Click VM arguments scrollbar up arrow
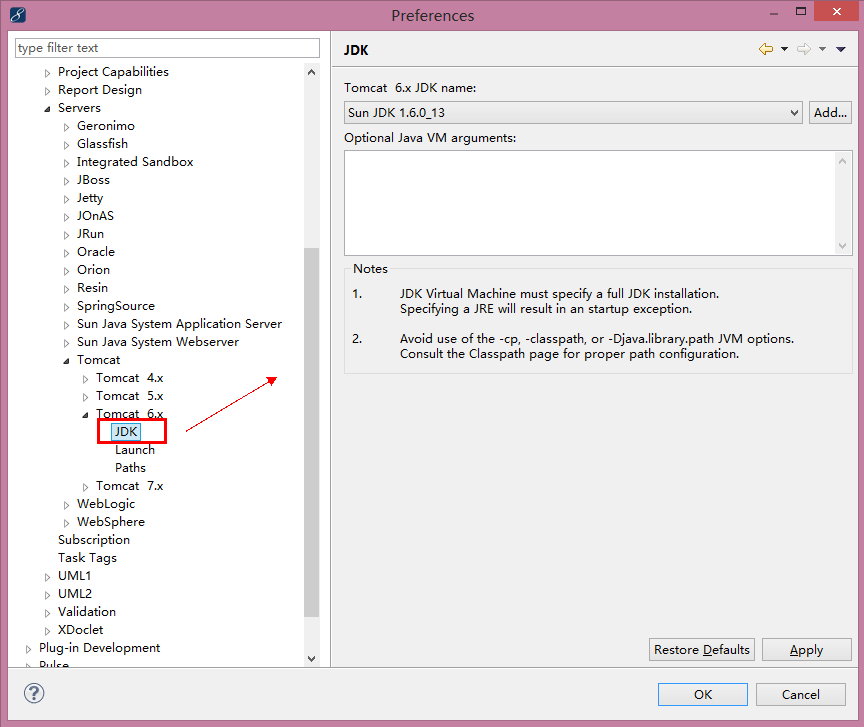Screen dimensions: 864x727 click(843, 161)
